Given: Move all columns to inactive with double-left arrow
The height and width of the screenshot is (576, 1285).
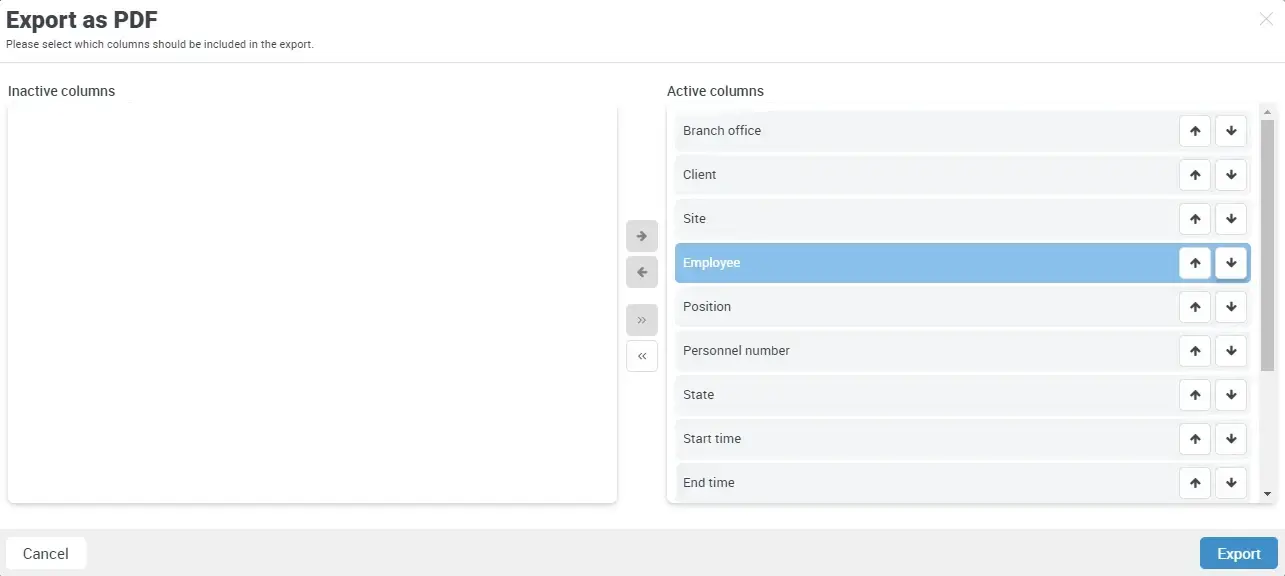Looking at the screenshot, I should click(642, 356).
